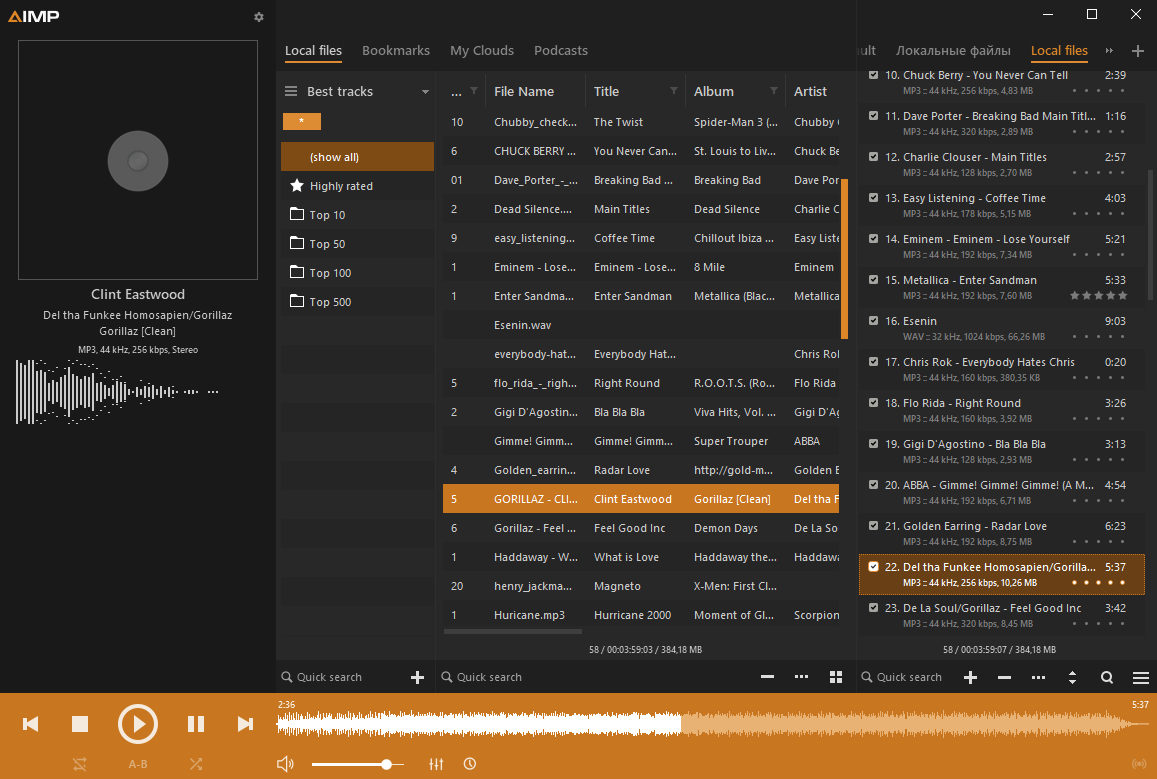
Task: Skip to previous track button
Action: (x=30, y=724)
